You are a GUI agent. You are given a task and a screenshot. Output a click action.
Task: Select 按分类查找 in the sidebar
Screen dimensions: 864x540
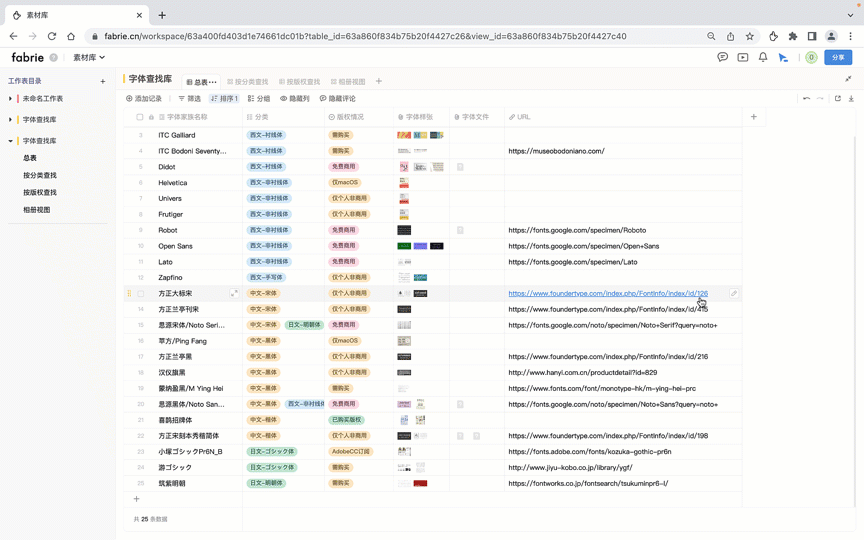pyautogui.click(x=40, y=175)
